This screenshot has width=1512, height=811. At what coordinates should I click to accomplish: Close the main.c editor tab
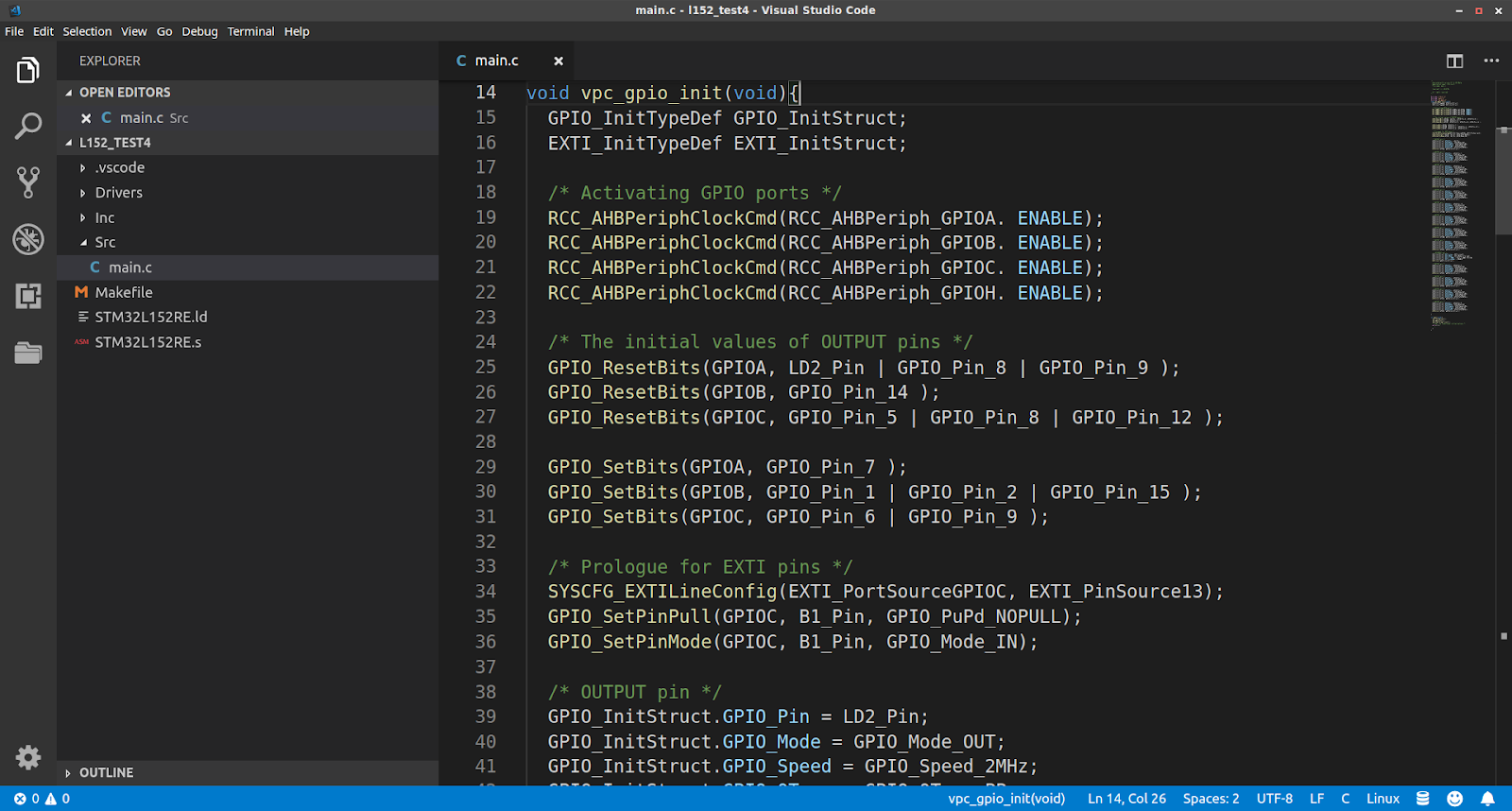(x=558, y=60)
